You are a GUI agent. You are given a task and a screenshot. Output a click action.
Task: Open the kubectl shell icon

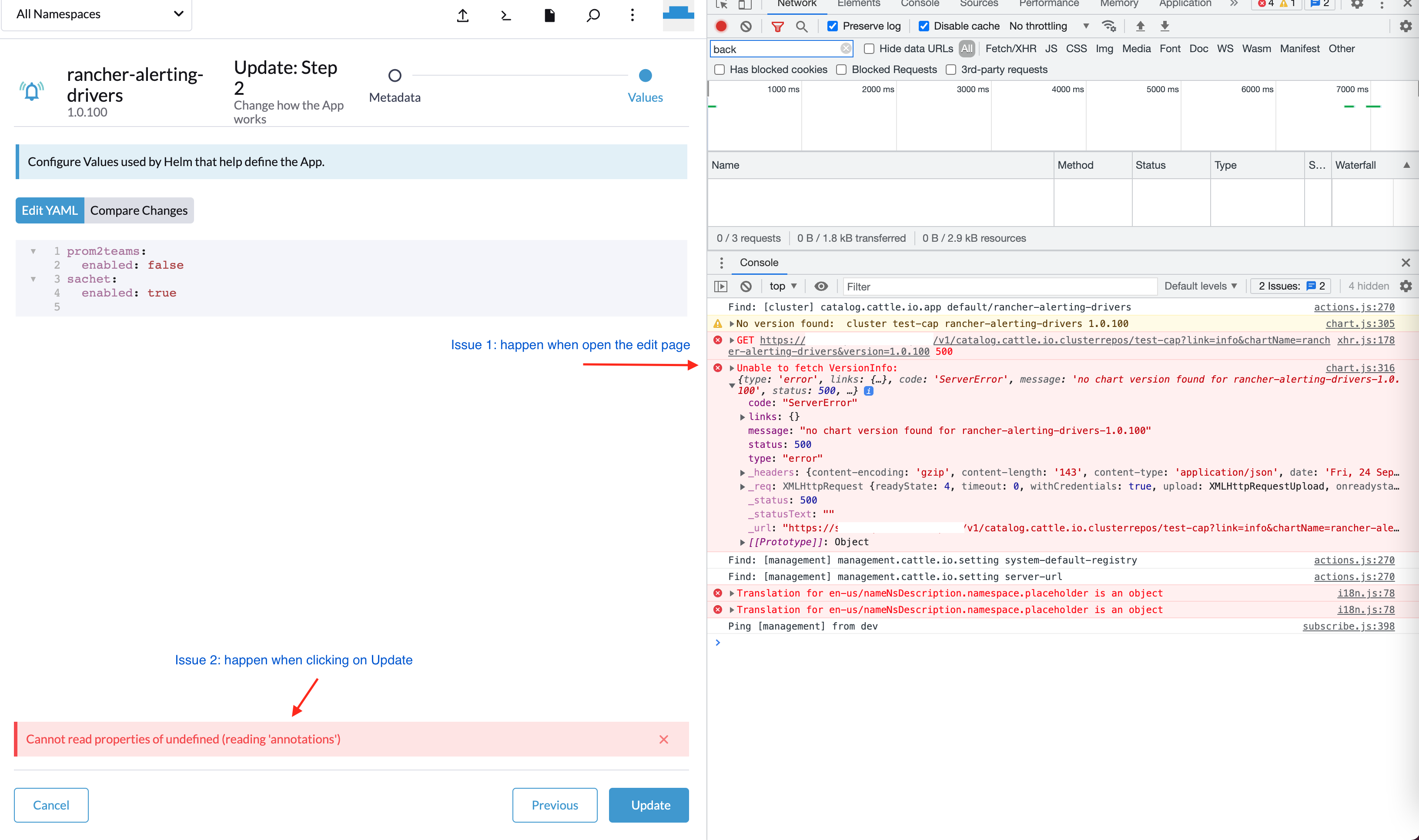click(x=506, y=15)
